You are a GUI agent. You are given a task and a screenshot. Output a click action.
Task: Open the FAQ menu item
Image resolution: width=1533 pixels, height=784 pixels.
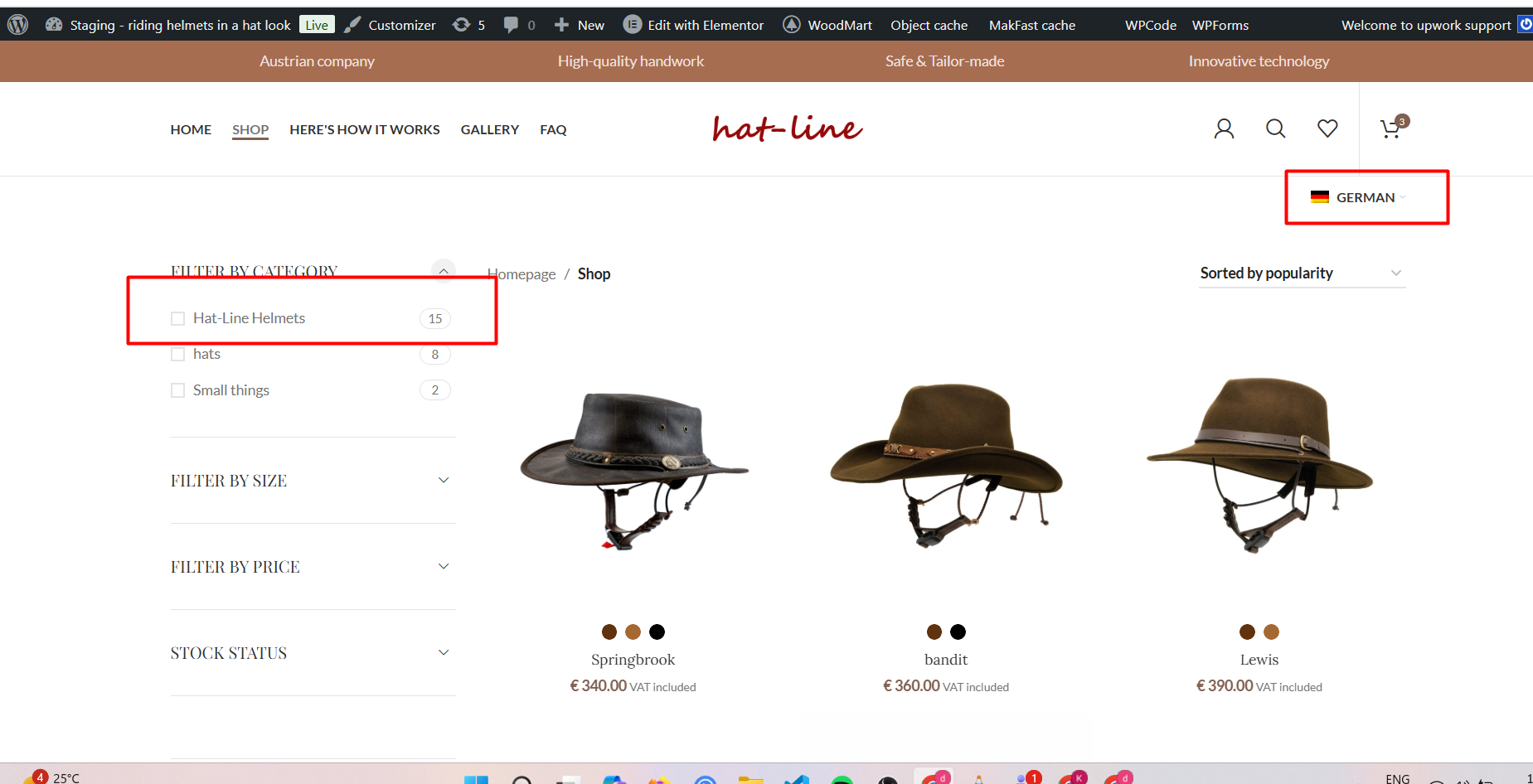click(553, 129)
